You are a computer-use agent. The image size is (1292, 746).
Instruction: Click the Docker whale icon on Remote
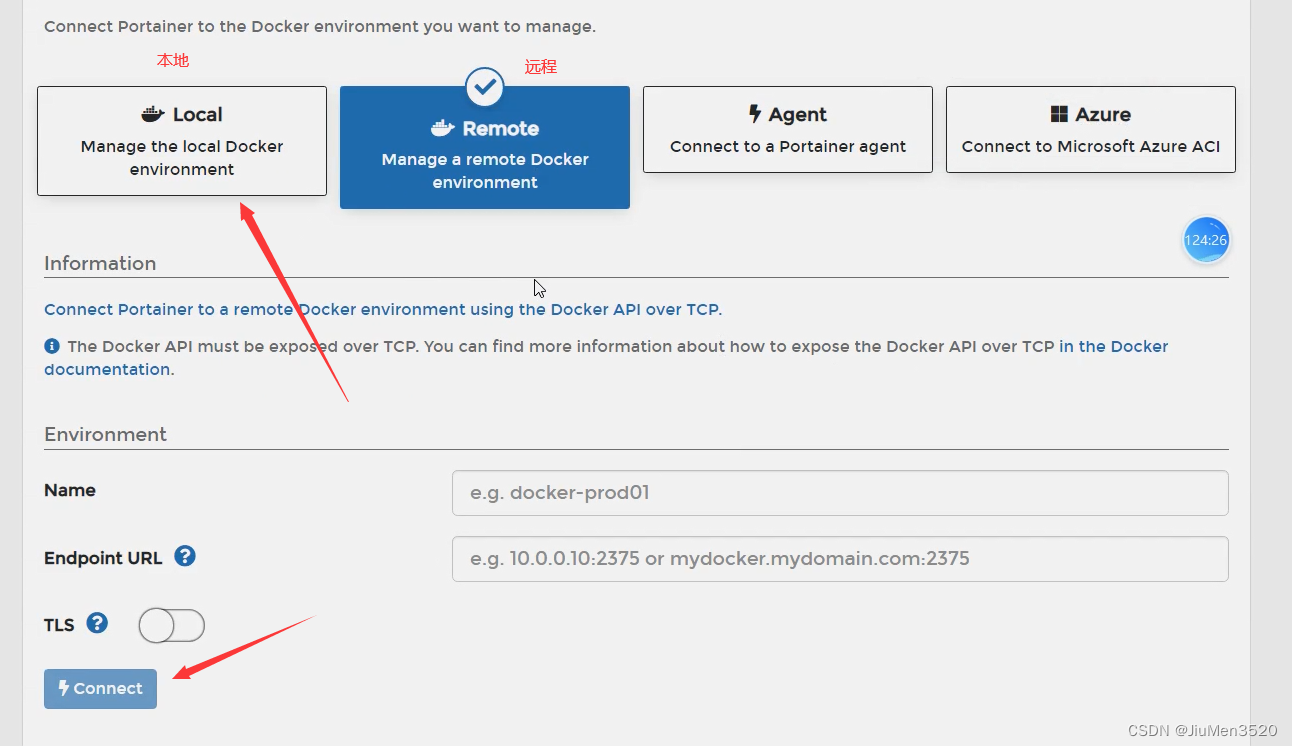tap(443, 129)
